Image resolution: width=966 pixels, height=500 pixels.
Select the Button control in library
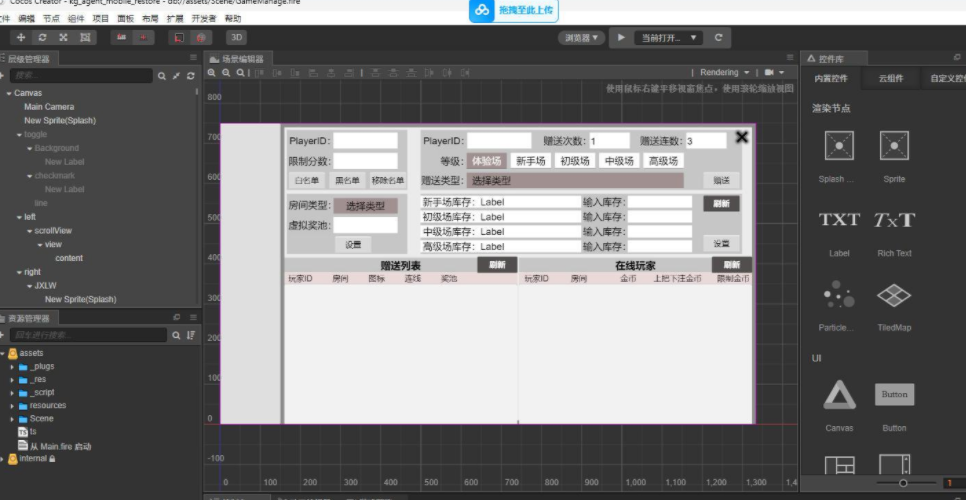pyautogui.click(x=894, y=395)
